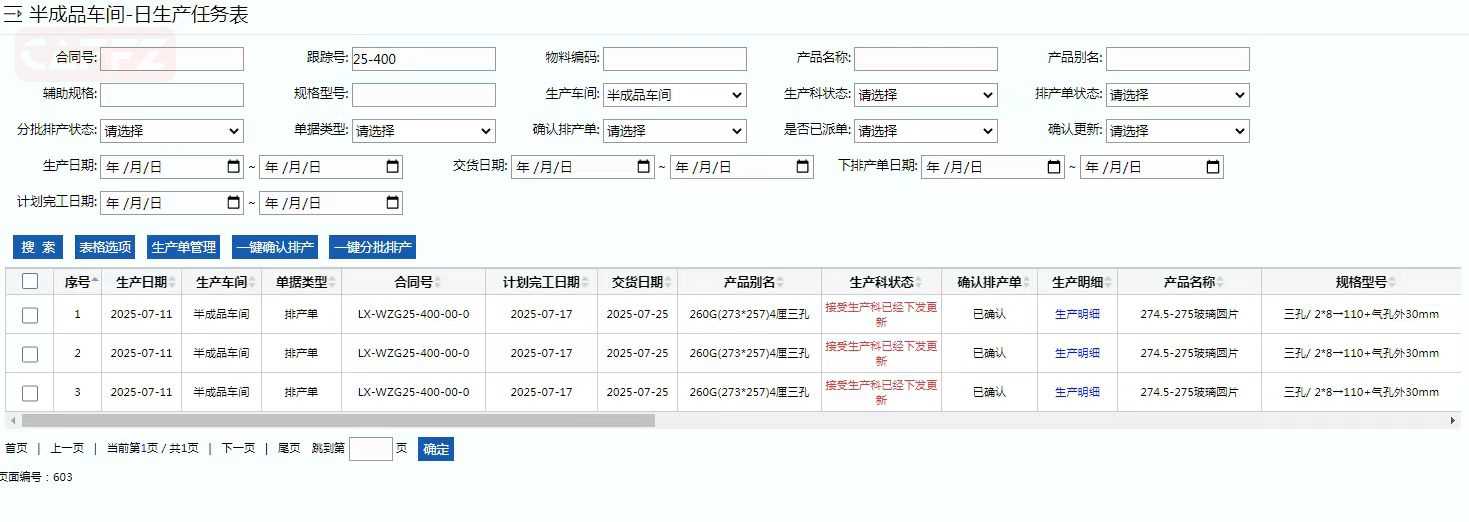This screenshot has width=1469, height=522.
Task: Toggle the hamburger menu icon beside page title
Action: tap(13, 15)
